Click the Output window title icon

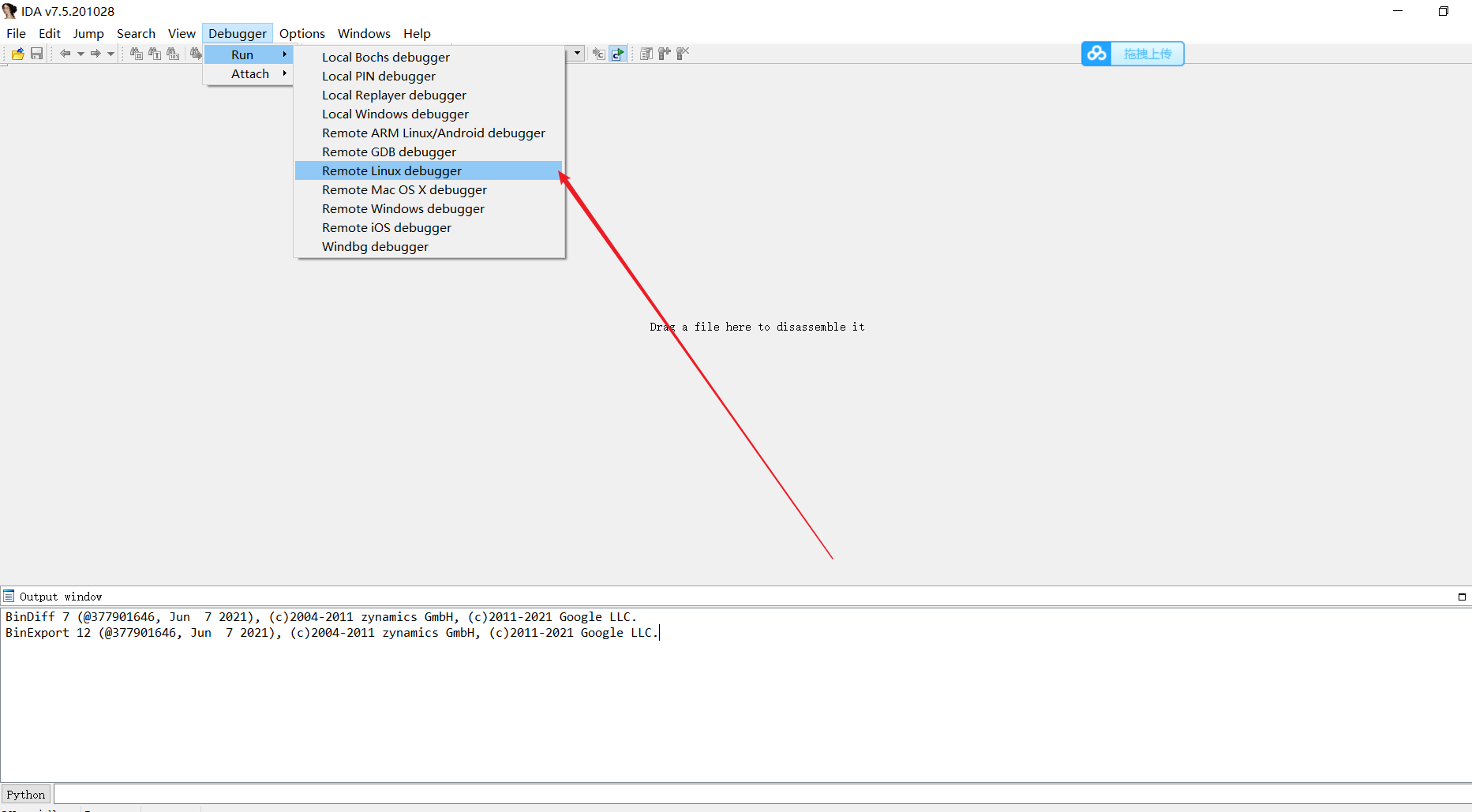click(9, 596)
